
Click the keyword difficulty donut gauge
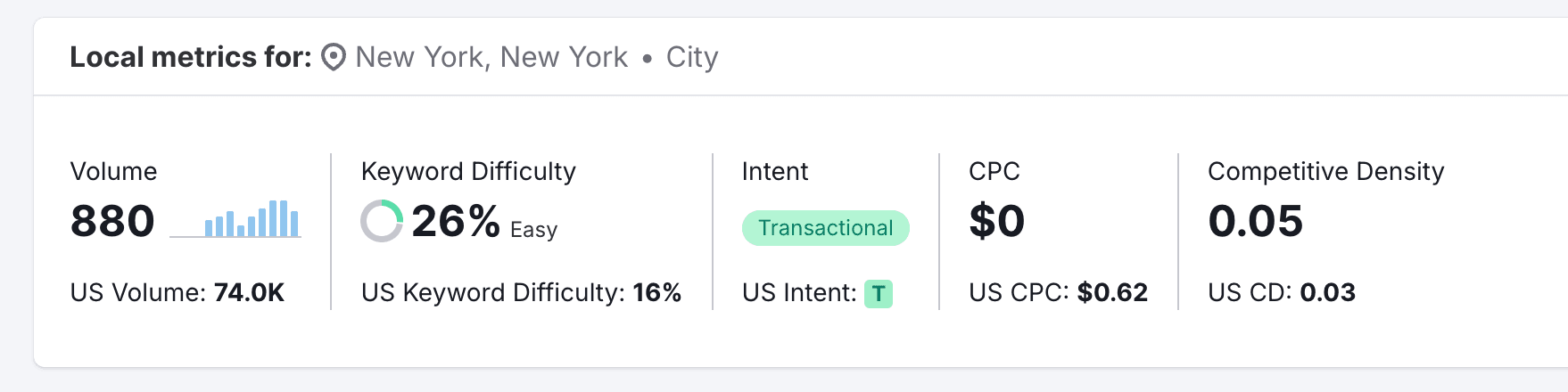382,221
